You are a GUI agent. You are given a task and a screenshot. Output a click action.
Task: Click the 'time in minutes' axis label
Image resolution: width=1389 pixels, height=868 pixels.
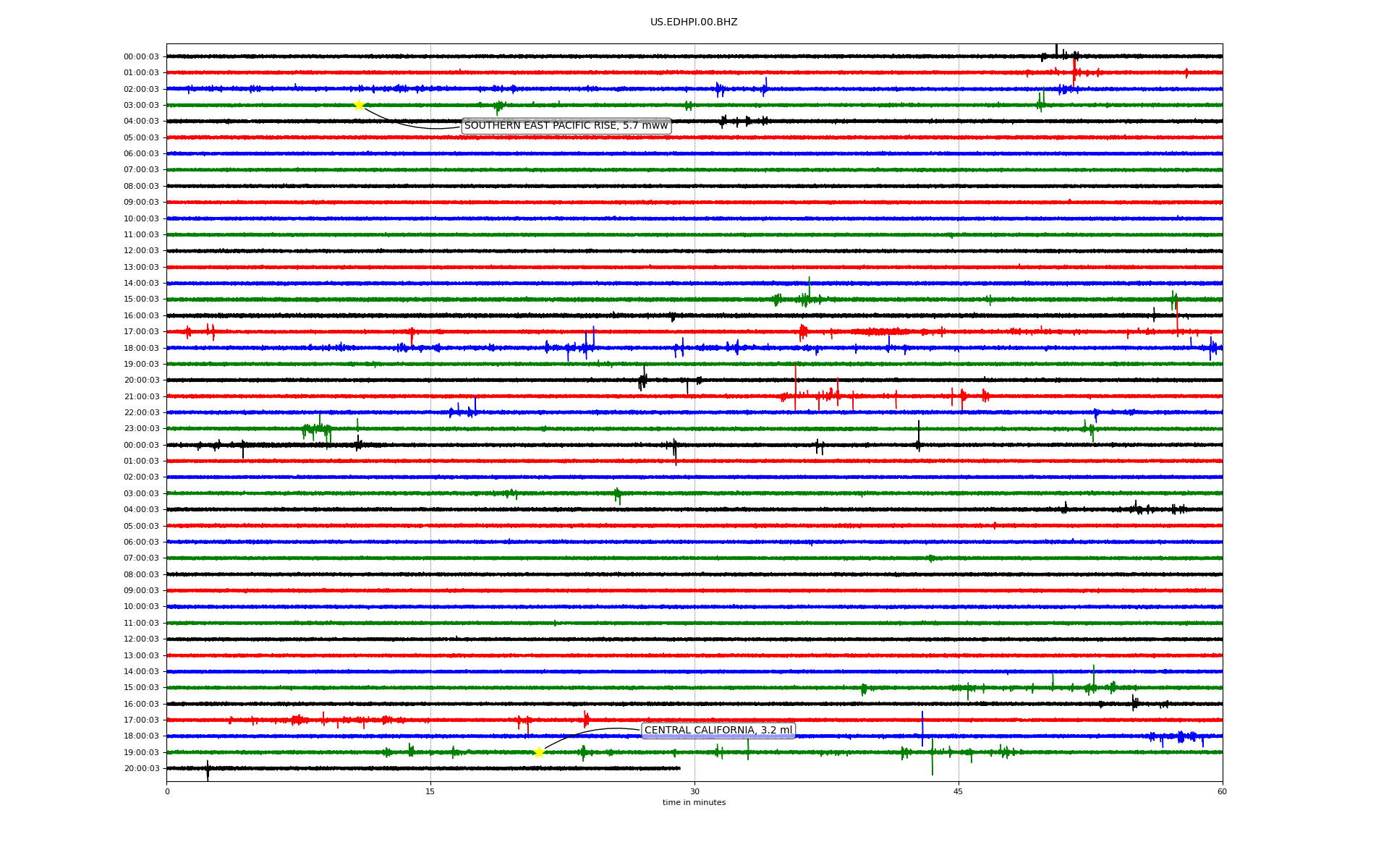694,803
